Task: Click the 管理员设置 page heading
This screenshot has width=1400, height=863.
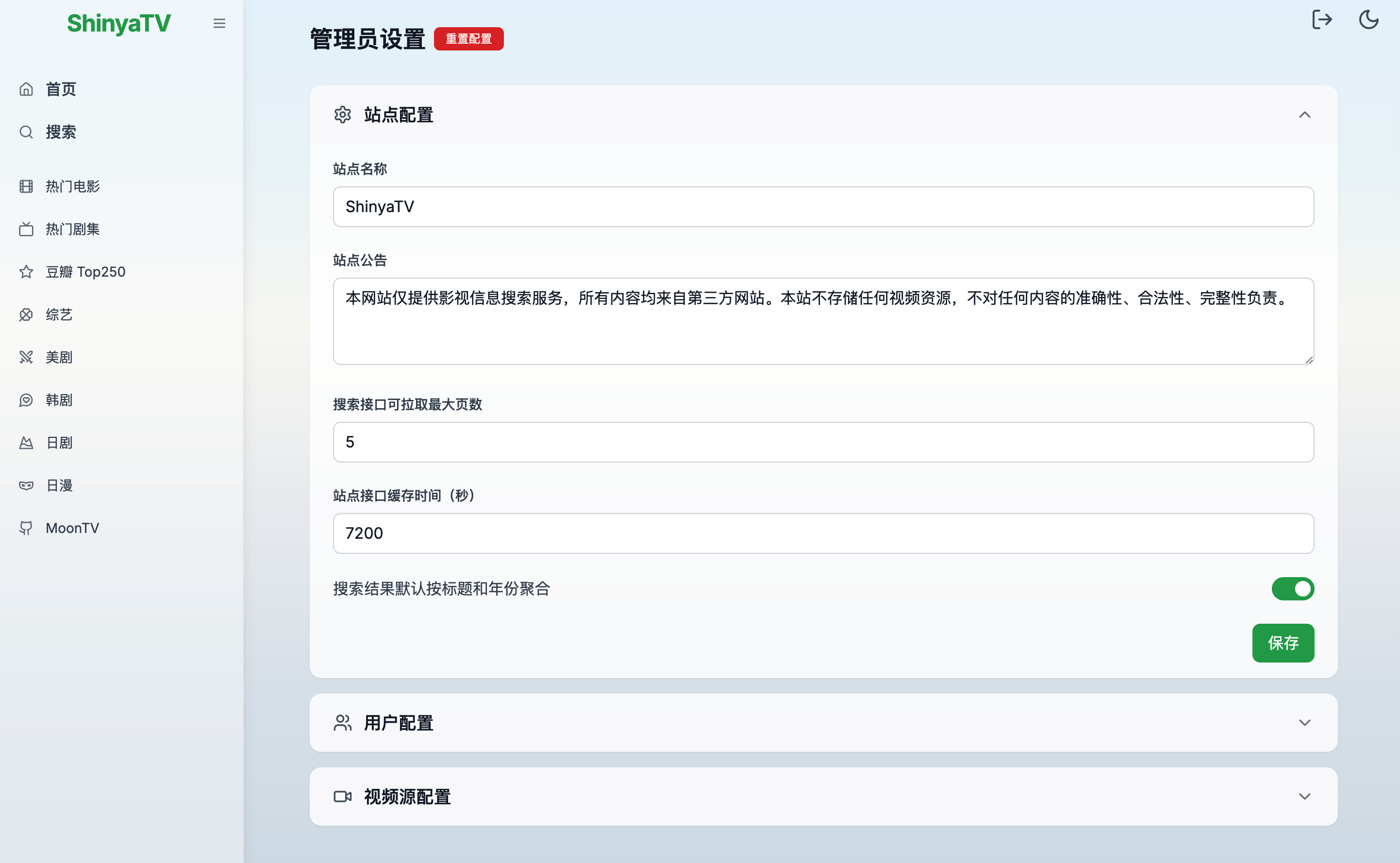Action: 367,39
